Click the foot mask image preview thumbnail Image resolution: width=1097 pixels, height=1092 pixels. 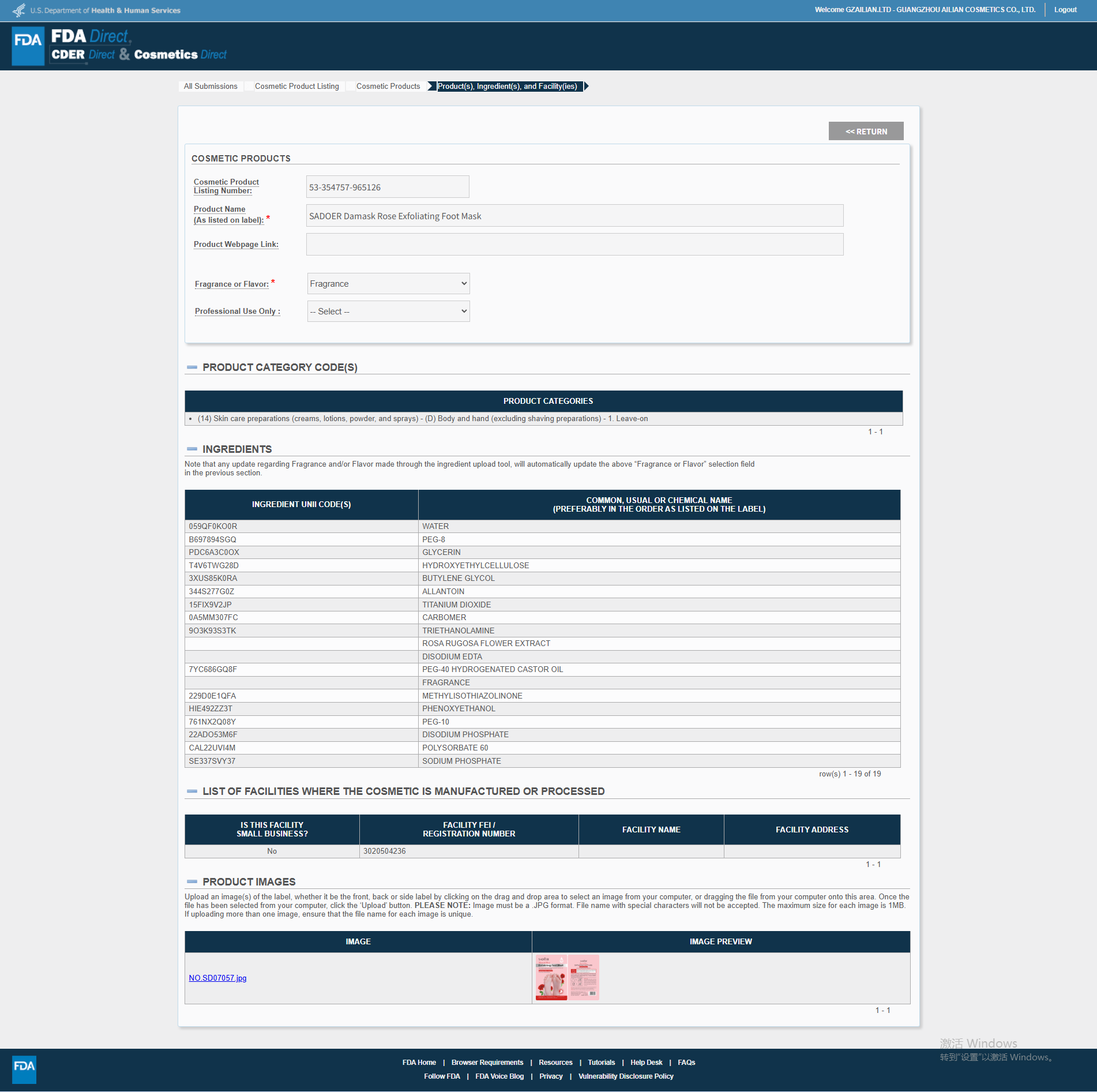coord(567,977)
